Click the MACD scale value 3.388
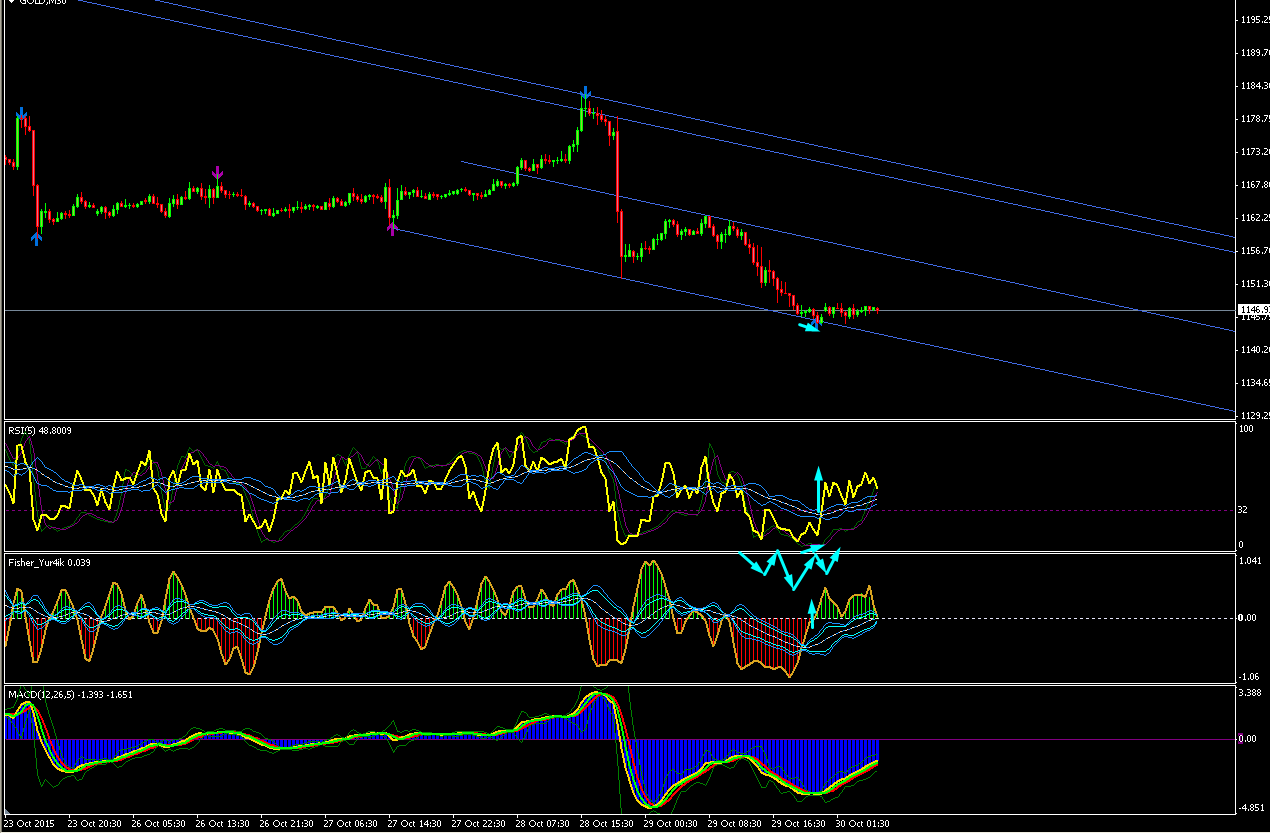The image size is (1270, 834). point(1250,692)
